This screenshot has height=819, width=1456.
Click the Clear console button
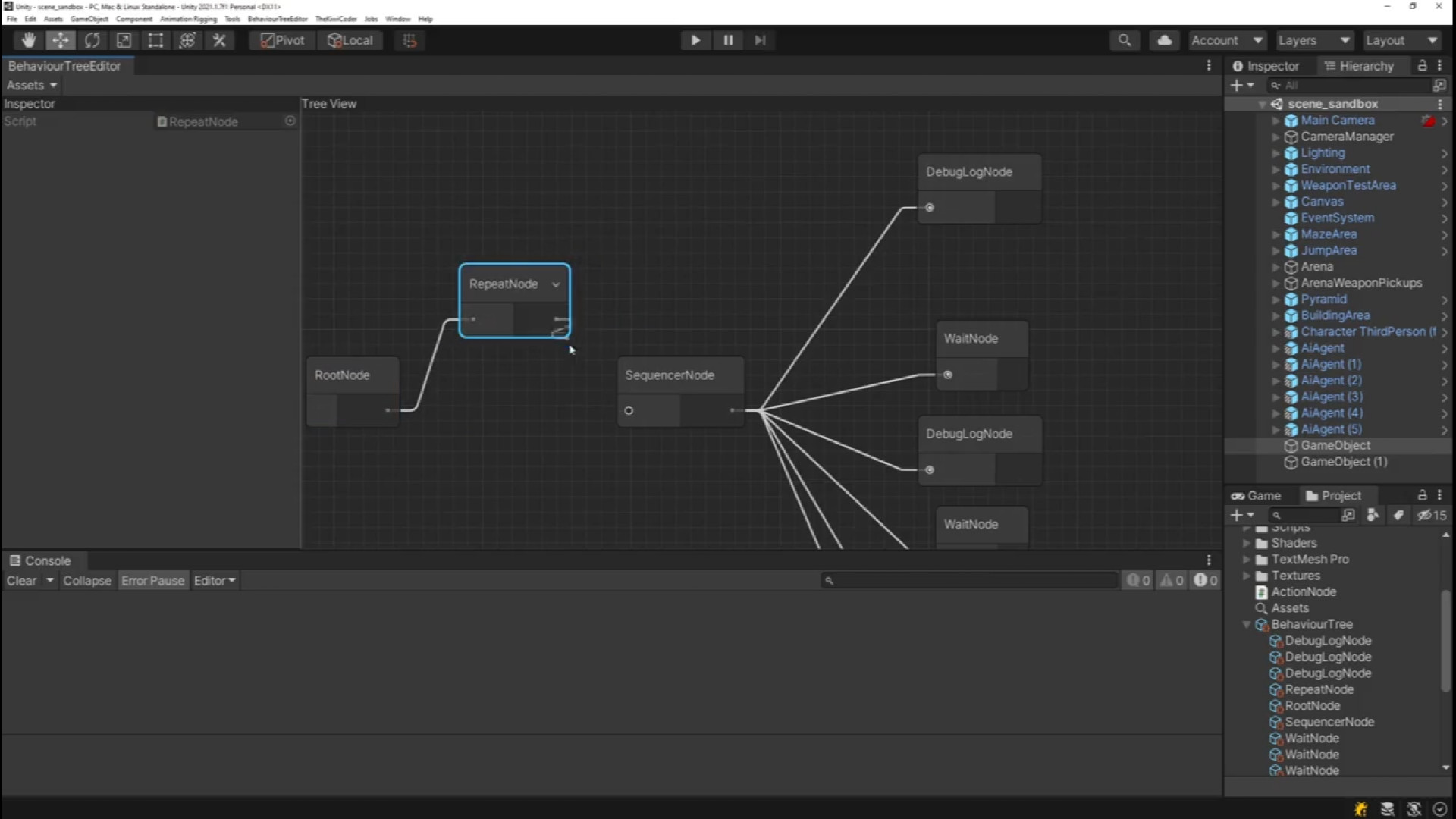[21, 580]
